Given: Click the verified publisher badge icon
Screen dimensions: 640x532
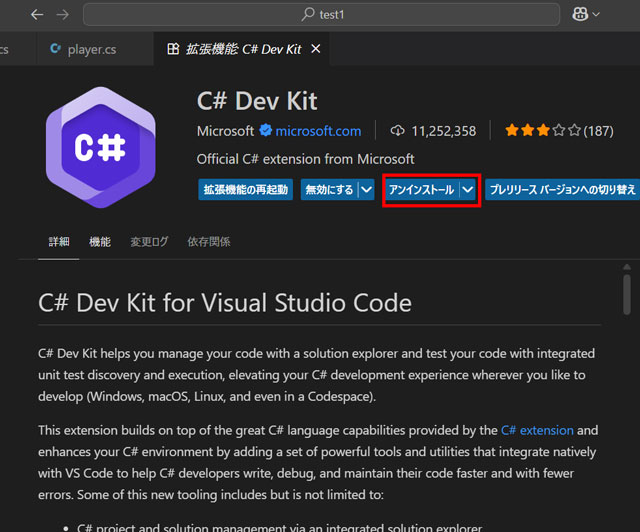Looking at the screenshot, I should tap(266, 131).
